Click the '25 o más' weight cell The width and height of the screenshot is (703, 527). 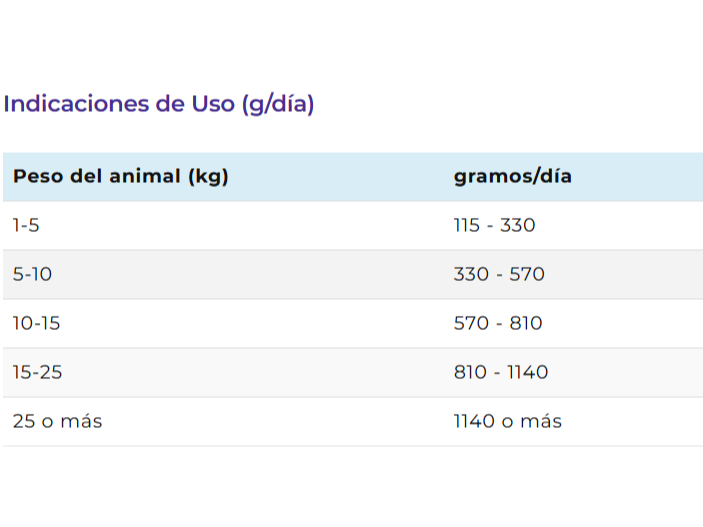[57, 421]
